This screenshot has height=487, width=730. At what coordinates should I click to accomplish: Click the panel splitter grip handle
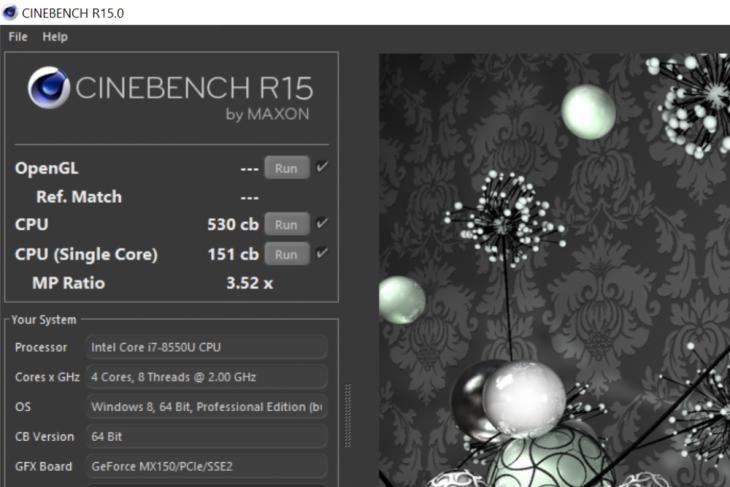[348, 416]
